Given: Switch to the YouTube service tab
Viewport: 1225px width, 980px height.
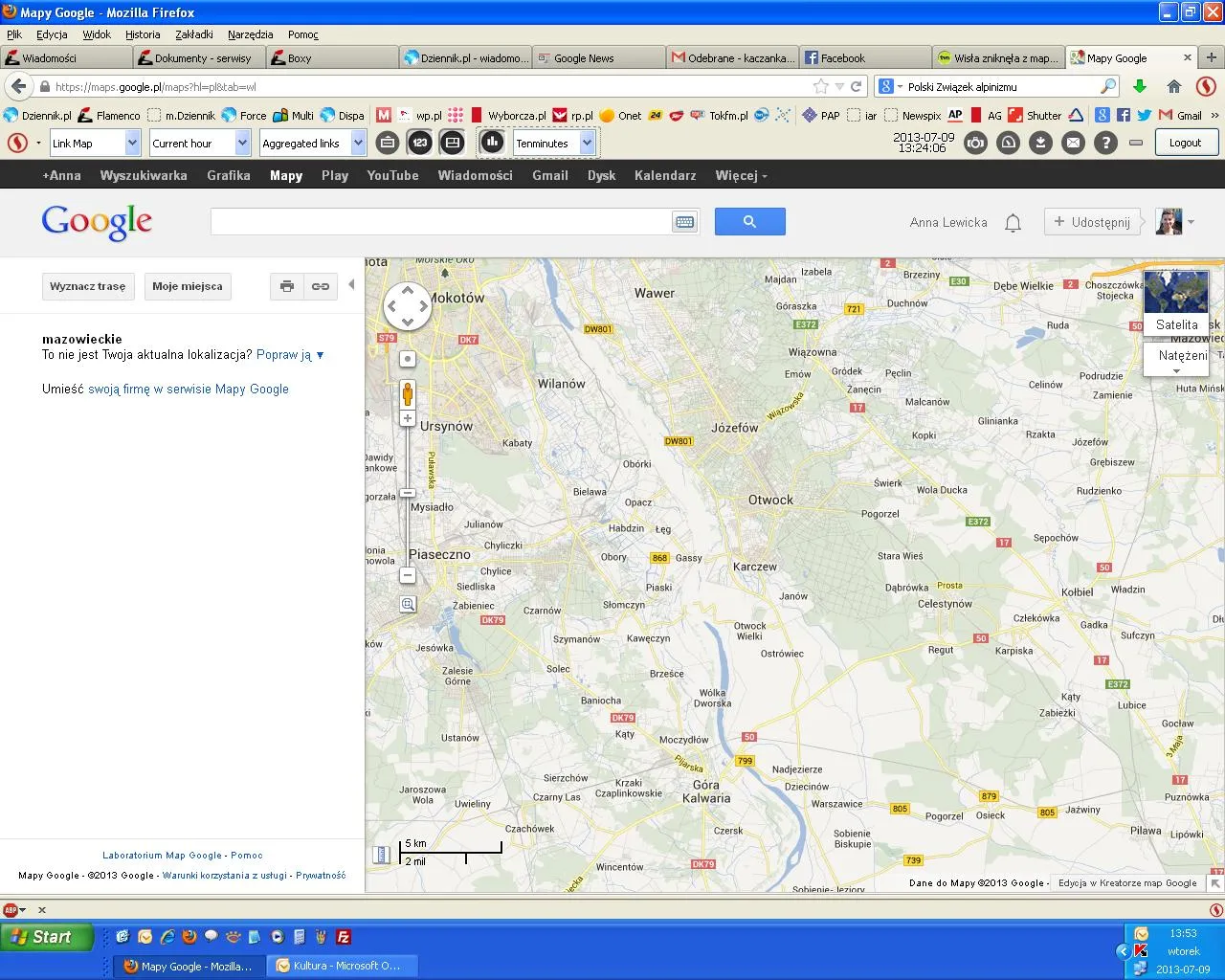Looking at the screenshot, I should click(391, 175).
